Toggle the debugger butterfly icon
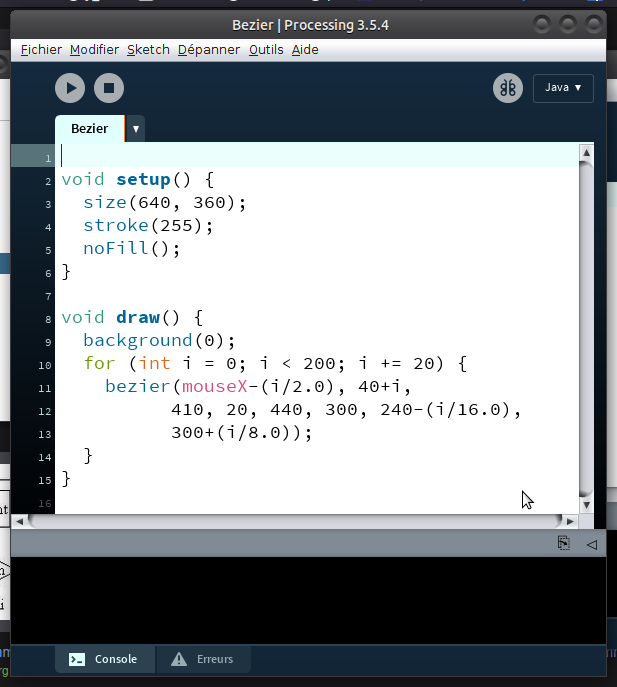Screen dimensions: 617x687 click(508, 88)
